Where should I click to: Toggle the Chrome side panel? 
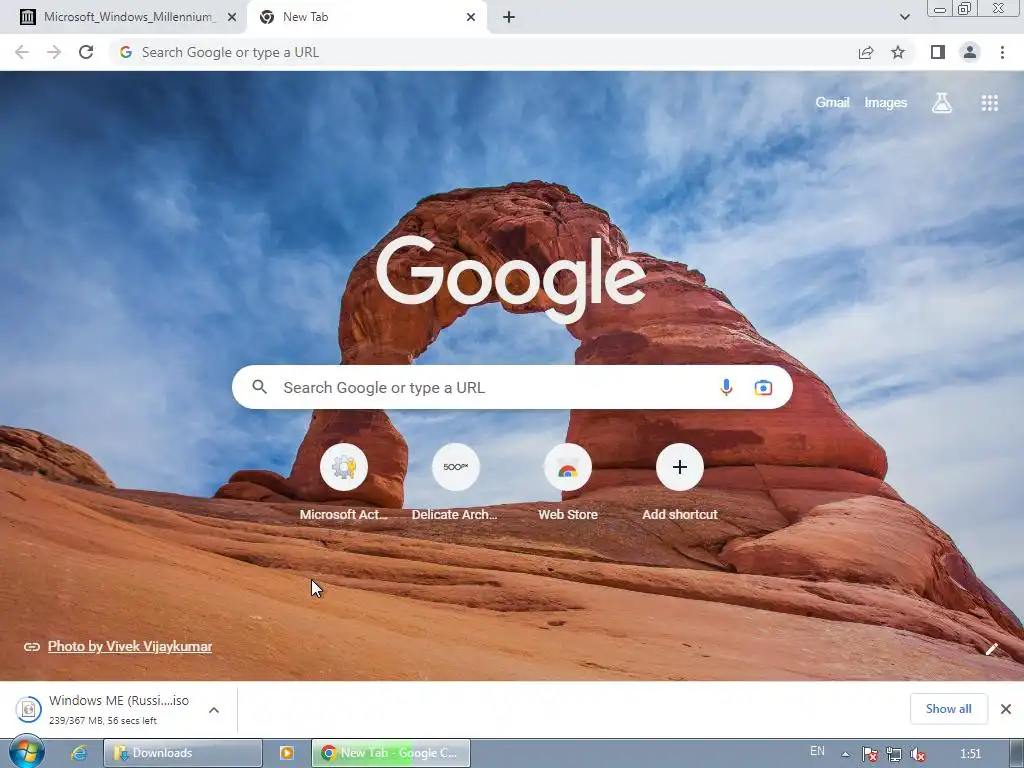(938, 52)
